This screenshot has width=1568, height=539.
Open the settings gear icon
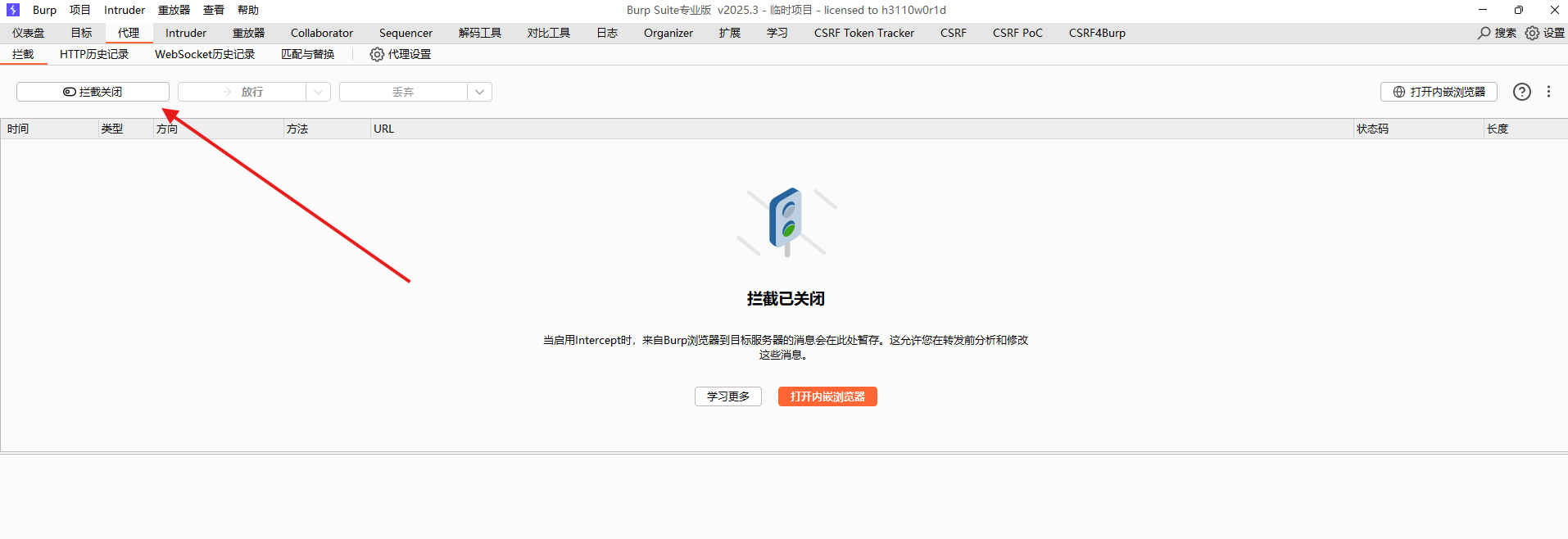pyautogui.click(x=1532, y=33)
